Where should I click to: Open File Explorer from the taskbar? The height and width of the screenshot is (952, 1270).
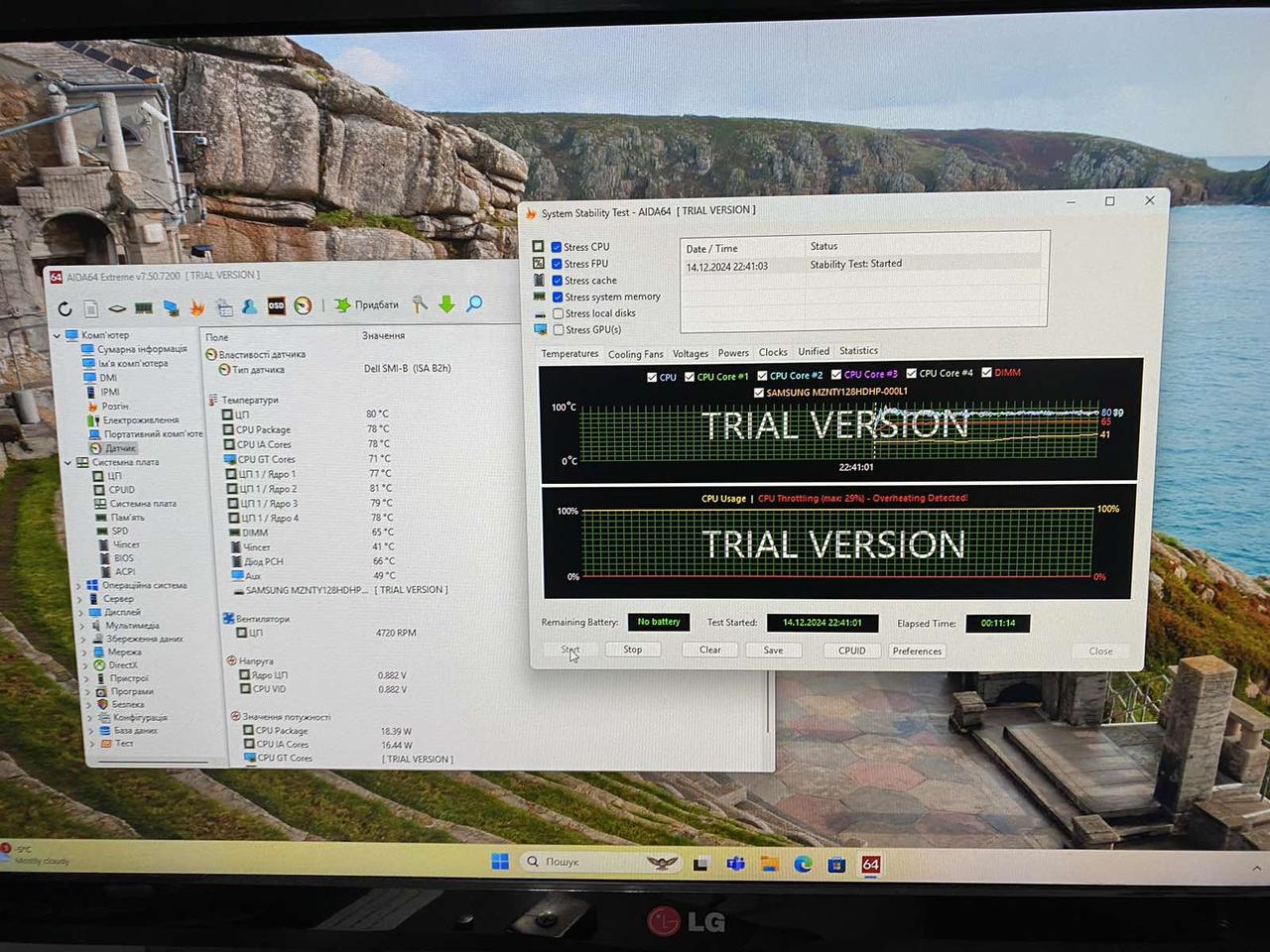click(x=769, y=864)
